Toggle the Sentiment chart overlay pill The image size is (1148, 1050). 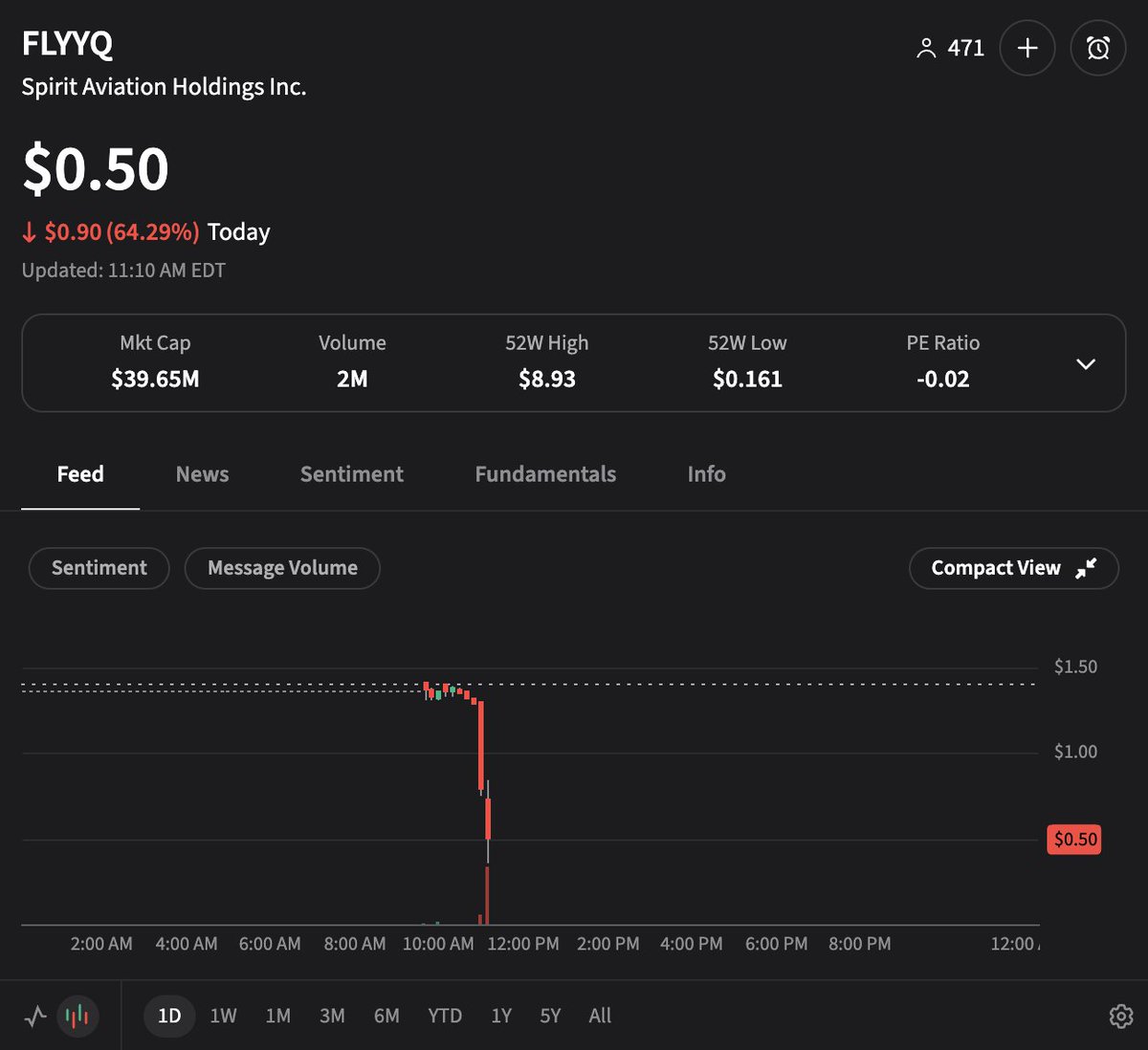click(x=99, y=568)
